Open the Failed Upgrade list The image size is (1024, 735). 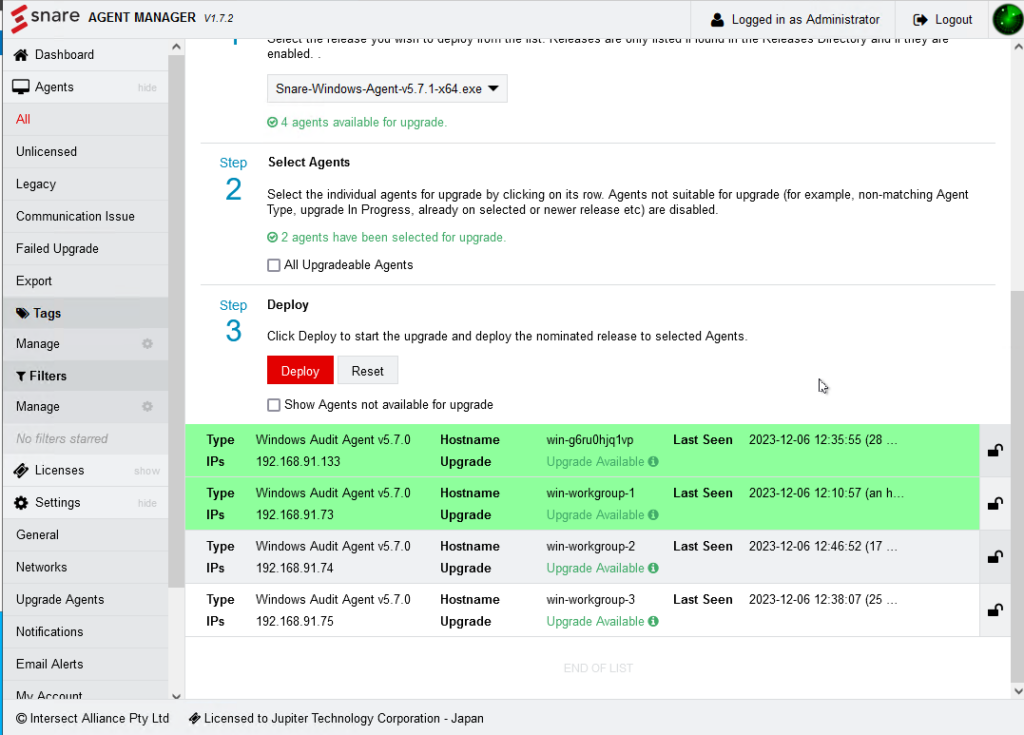(x=86, y=249)
